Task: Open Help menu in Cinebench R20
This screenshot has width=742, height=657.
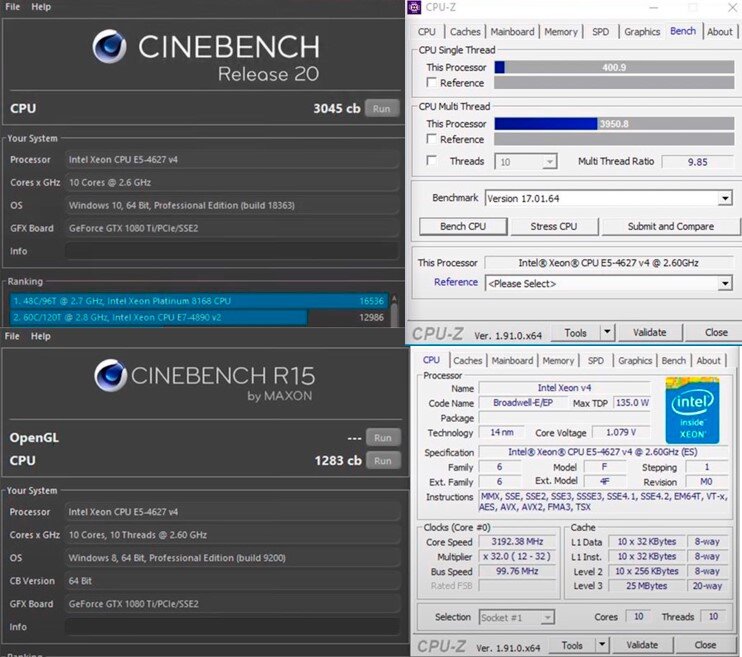Action: coord(41,7)
